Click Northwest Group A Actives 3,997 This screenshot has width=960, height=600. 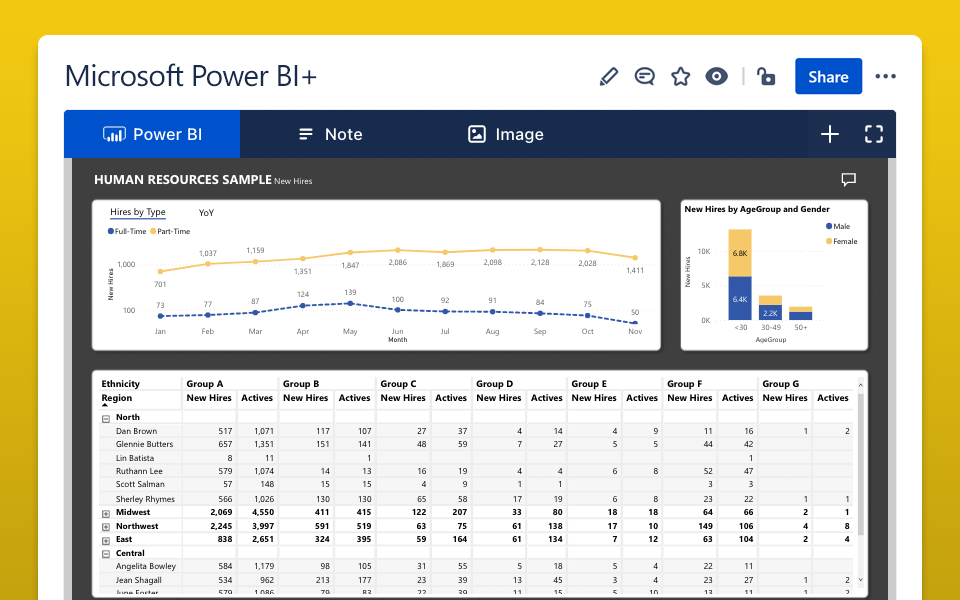click(x=263, y=526)
